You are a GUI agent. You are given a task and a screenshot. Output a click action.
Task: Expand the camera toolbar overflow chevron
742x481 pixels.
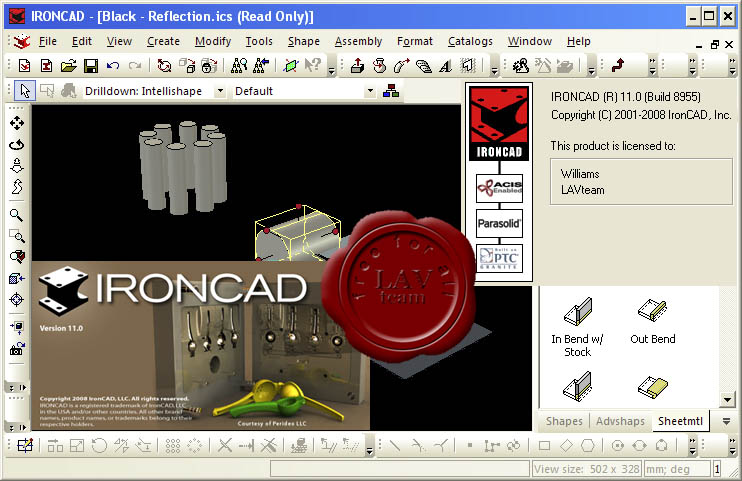11,388
